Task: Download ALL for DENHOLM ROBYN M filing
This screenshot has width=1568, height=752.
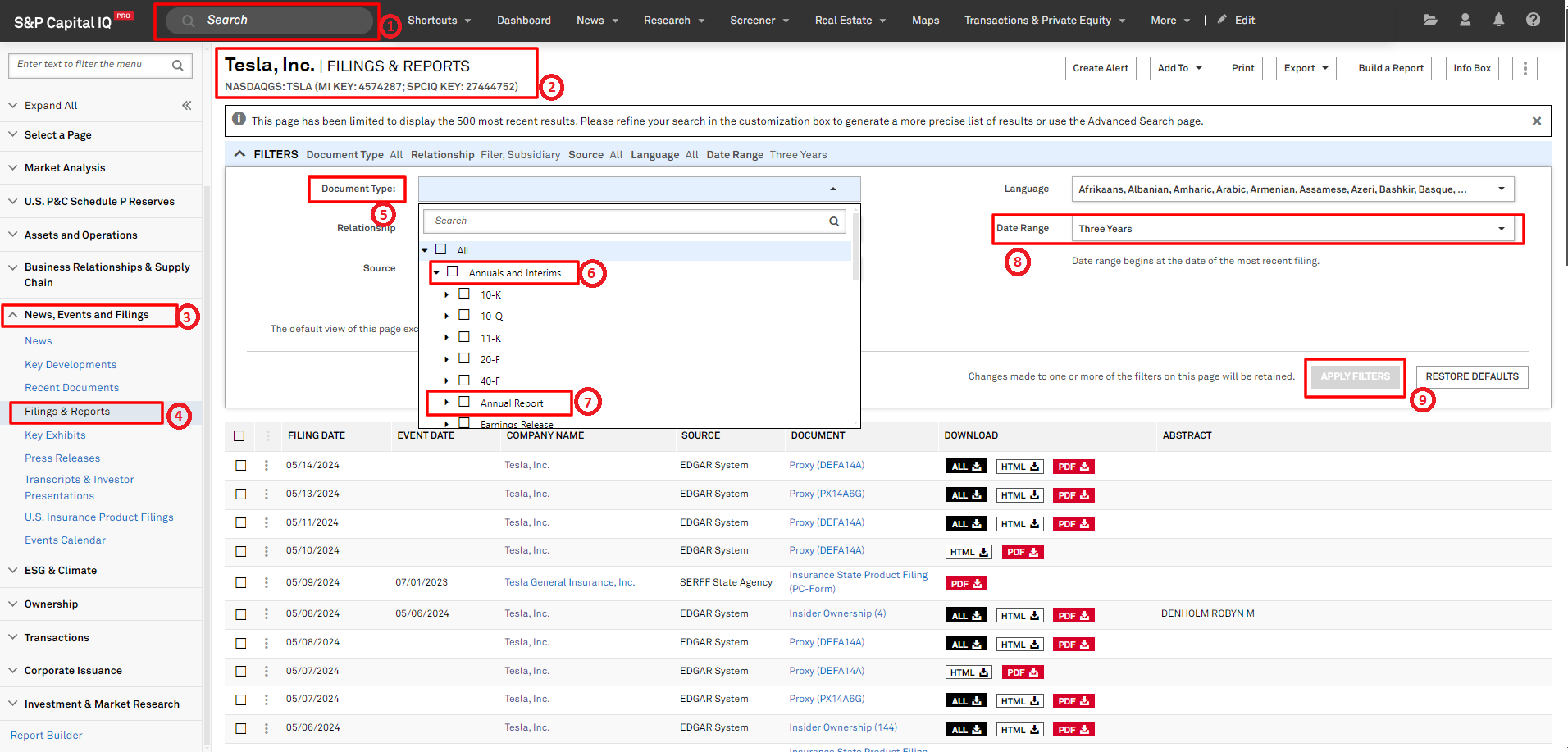Action: click(x=967, y=616)
